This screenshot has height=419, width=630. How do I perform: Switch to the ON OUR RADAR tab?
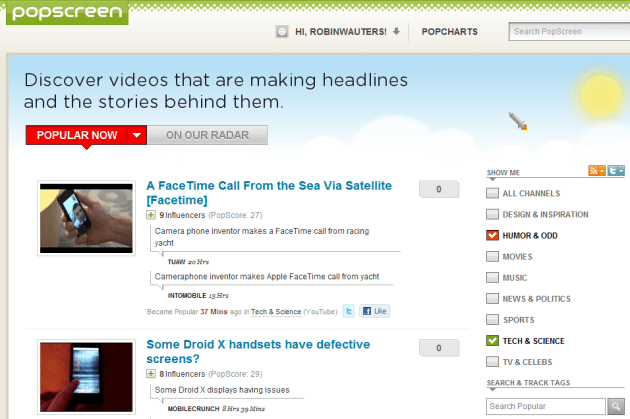click(x=207, y=135)
